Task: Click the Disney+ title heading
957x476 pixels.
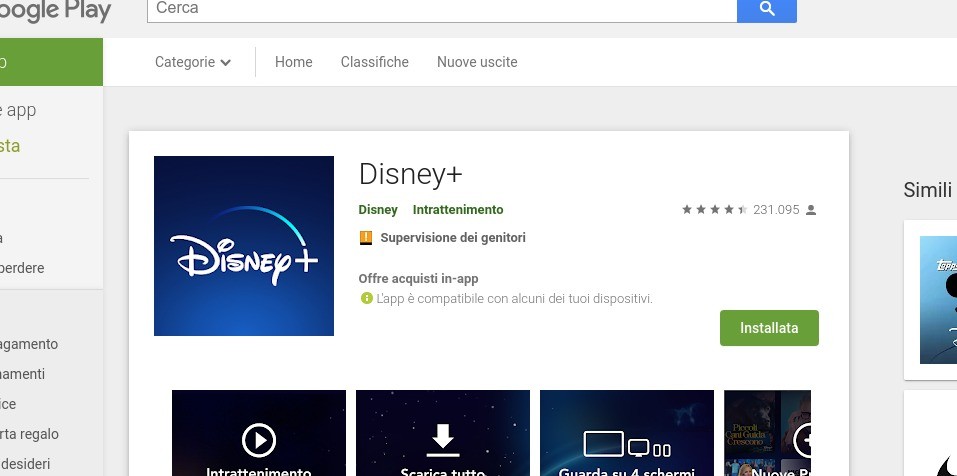Action: (x=410, y=175)
